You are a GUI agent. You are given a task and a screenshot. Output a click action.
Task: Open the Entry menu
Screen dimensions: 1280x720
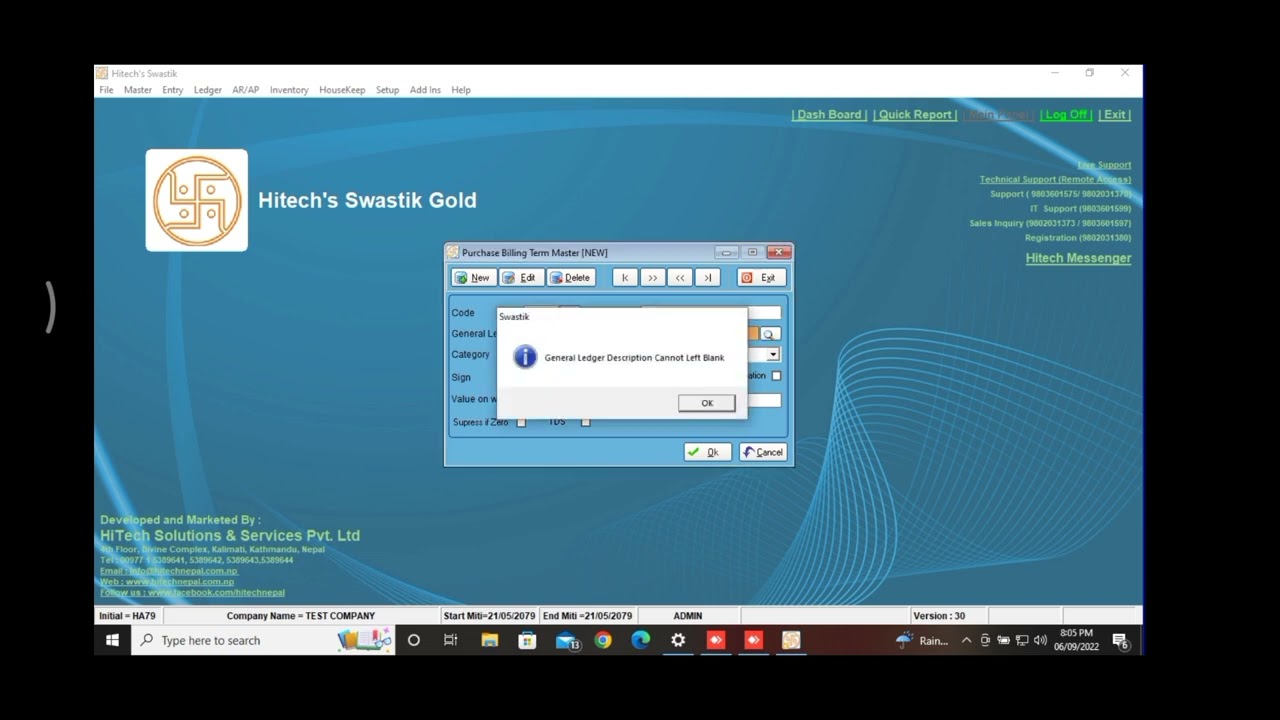pyautogui.click(x=173, y=90)
